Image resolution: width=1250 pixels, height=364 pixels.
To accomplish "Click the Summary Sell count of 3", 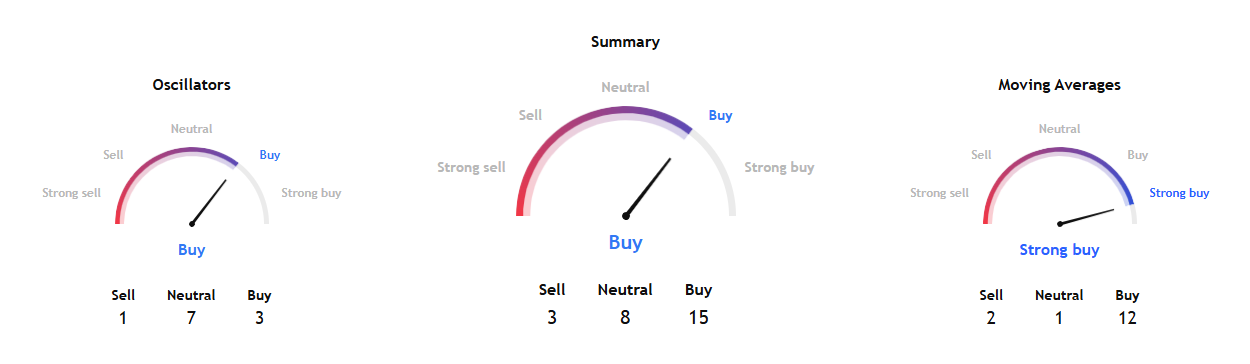I will pos(552,318).
